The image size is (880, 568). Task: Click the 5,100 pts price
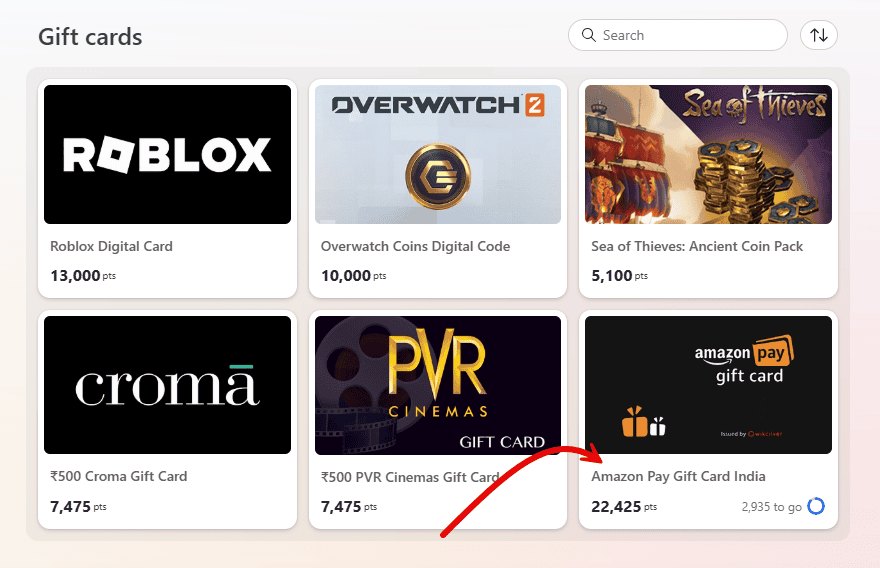(x=620, y=276)
